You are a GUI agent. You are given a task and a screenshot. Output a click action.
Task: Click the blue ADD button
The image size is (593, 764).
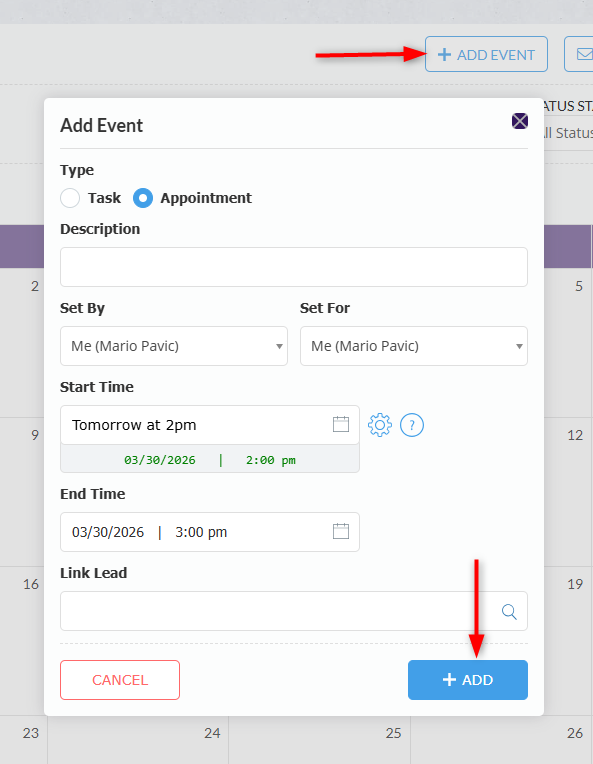click(468, 680)
